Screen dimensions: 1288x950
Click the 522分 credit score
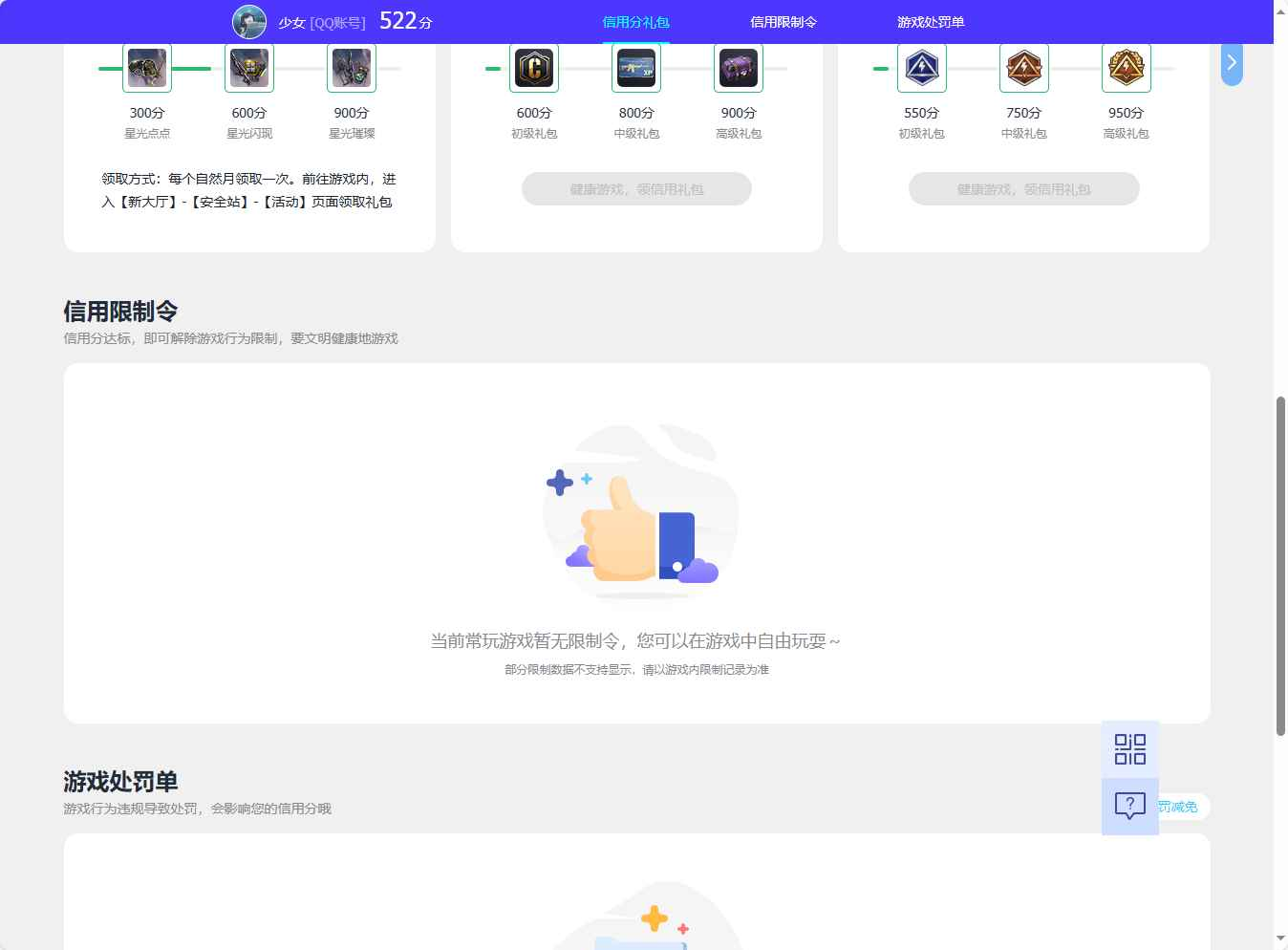[x=406, y=21]
